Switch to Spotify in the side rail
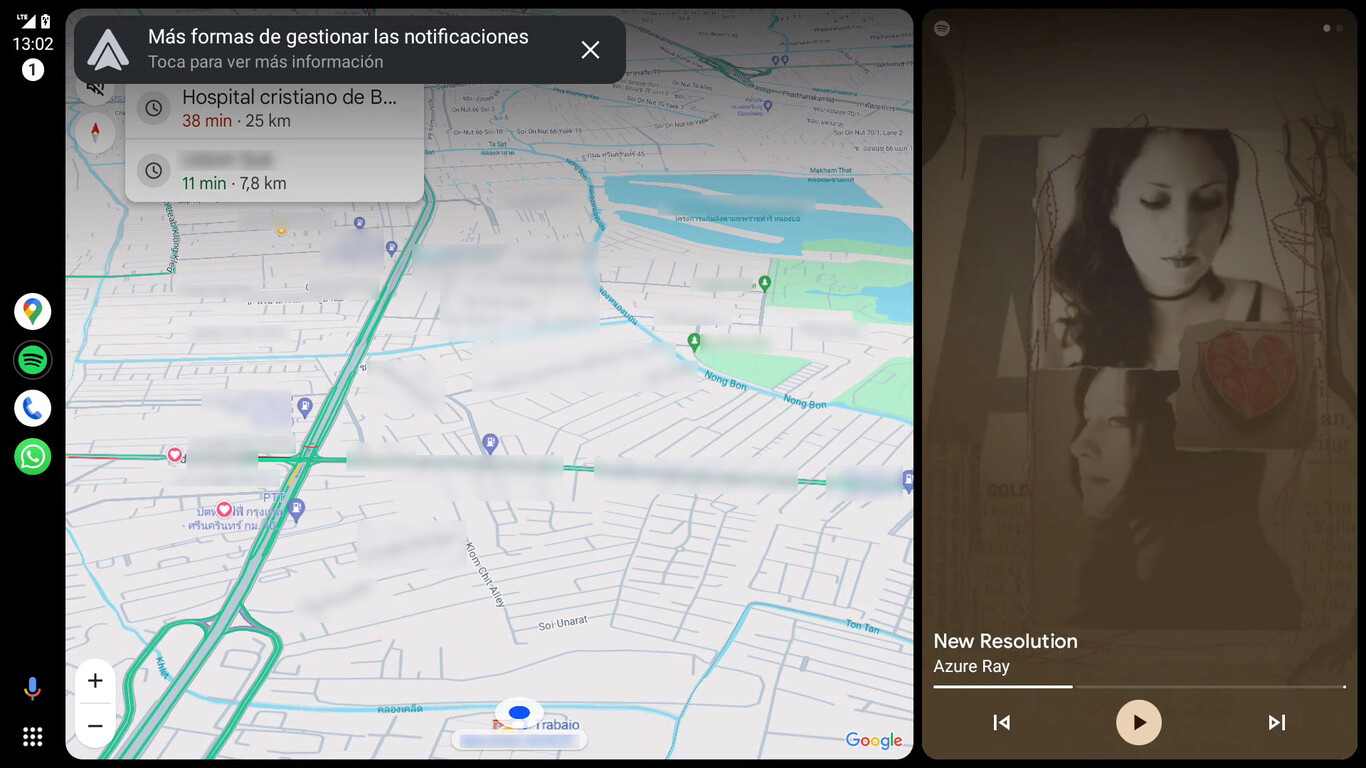Image resolution: width=1366 pixels, height=768 pixels. [33, 360]
